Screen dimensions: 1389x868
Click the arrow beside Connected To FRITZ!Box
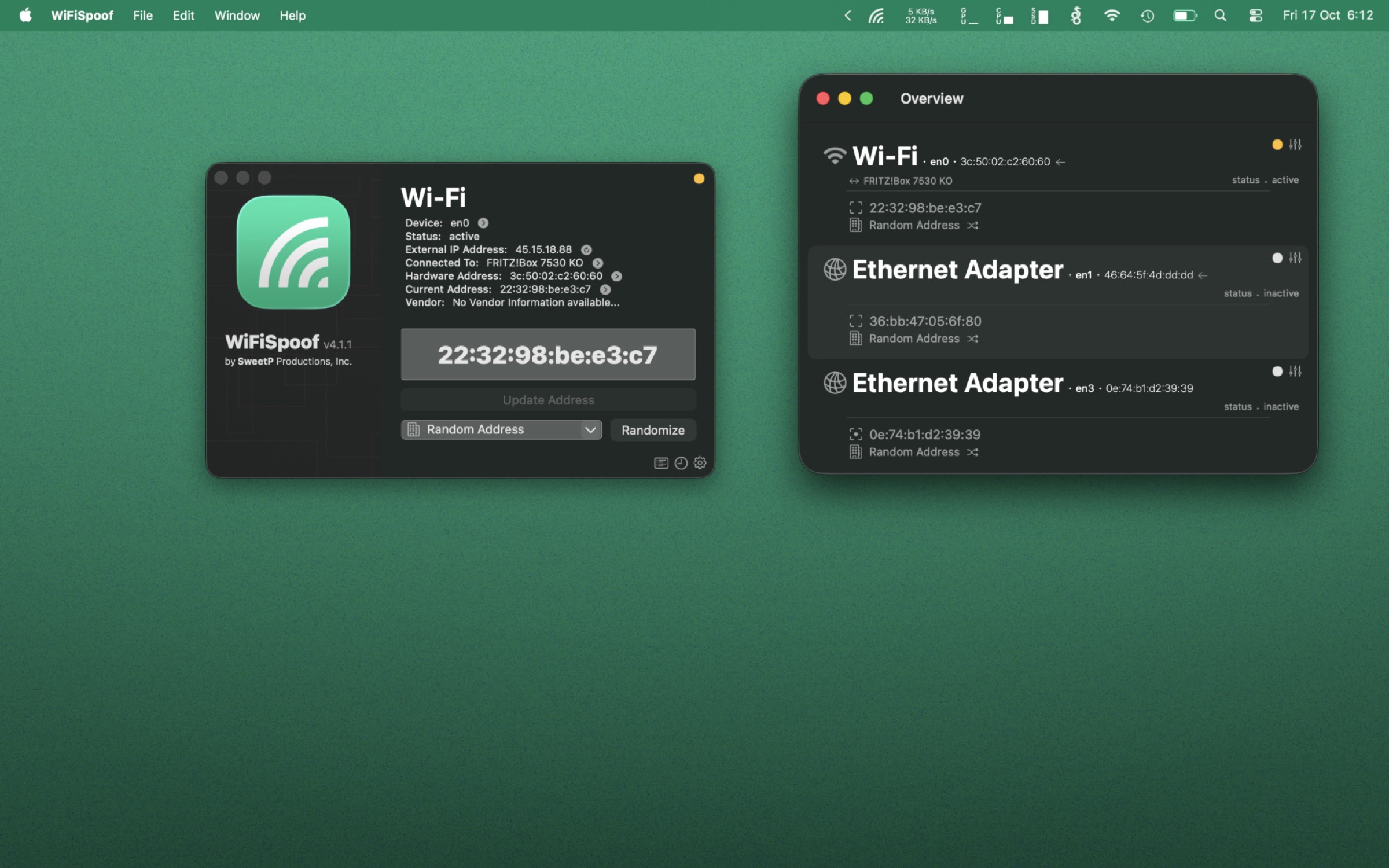click(598, 263)
